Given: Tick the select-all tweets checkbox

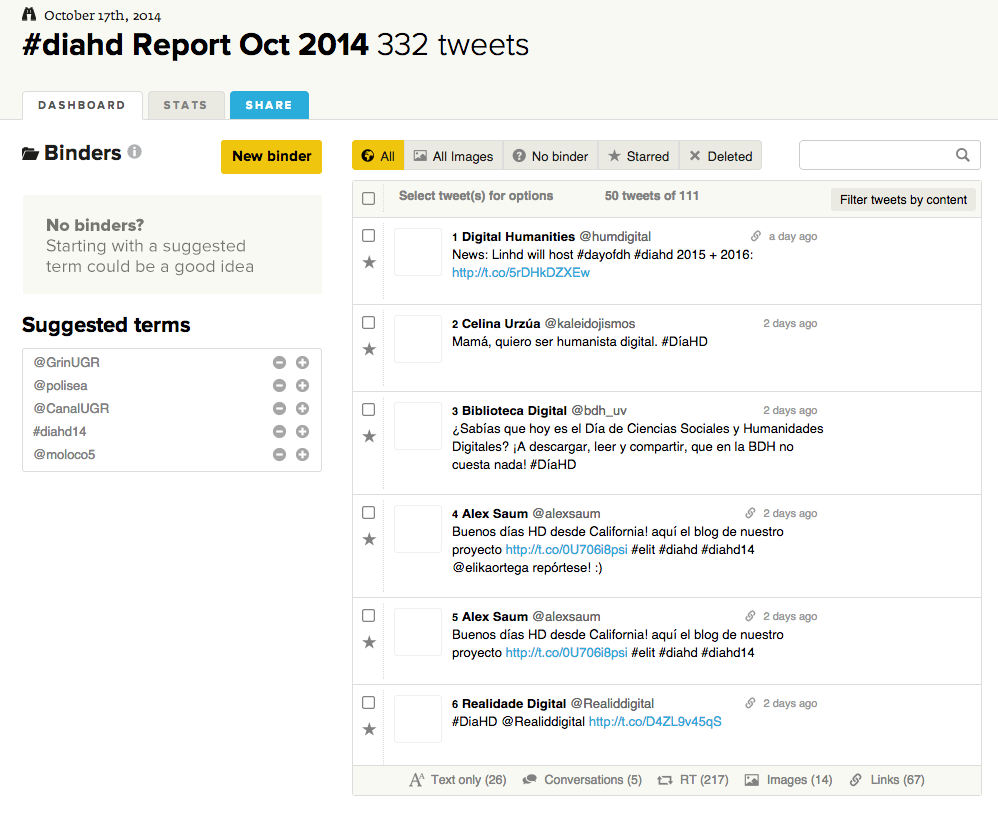Looking at the screenshot, I should point(369,198).
